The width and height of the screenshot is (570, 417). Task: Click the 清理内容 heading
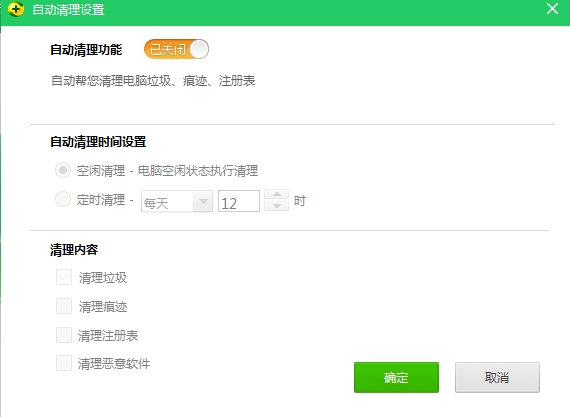pyautogui.click(x=74, y=249)
